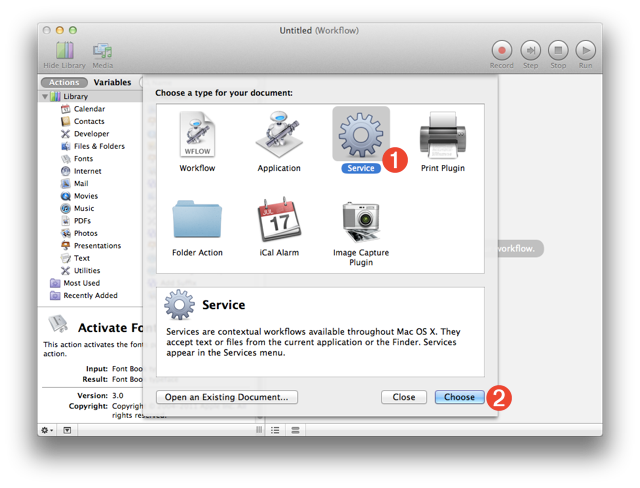Screen dimensions: 640x488
Task: Select Contacts in the library list
Action: click(x=89, y=122)
